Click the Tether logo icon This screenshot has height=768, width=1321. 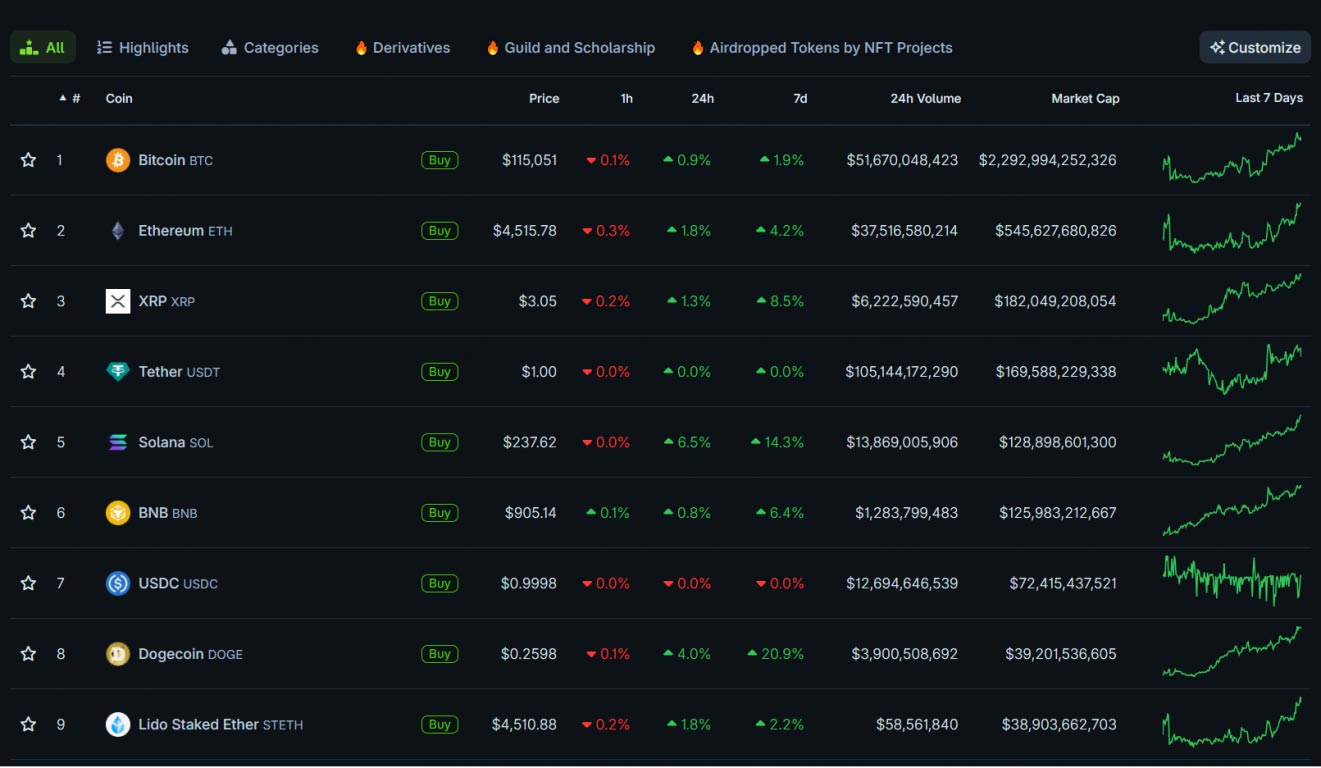(118, 372)
